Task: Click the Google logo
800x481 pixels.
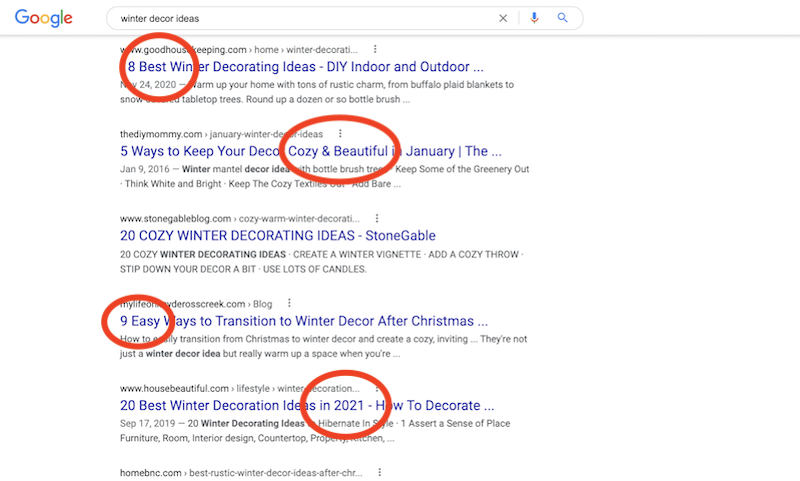Action: point(44,18)
